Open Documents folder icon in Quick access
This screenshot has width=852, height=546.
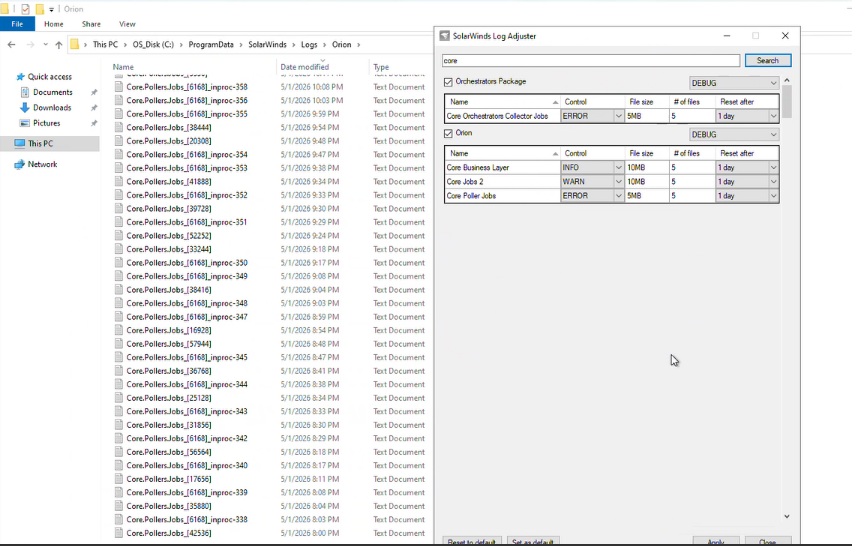(24, 92)
